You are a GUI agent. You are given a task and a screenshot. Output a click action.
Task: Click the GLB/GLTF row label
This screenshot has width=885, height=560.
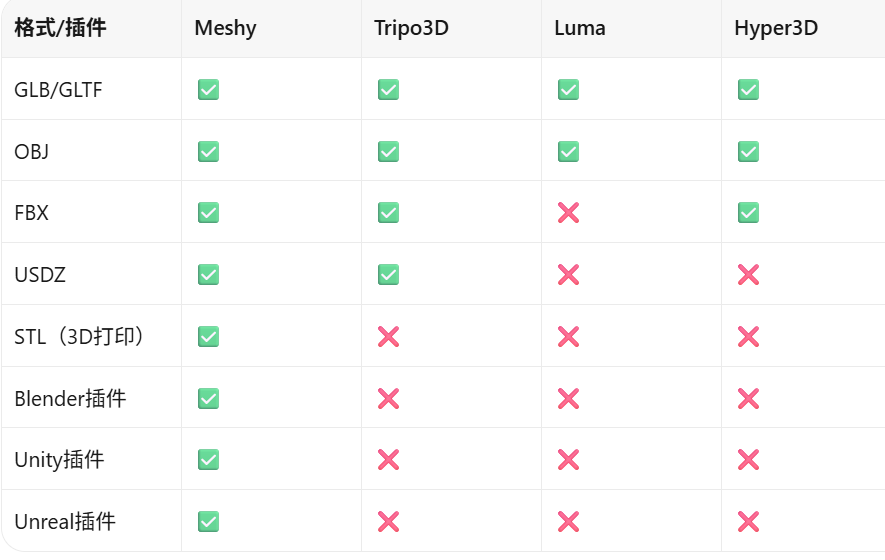[x=58, y=90]
